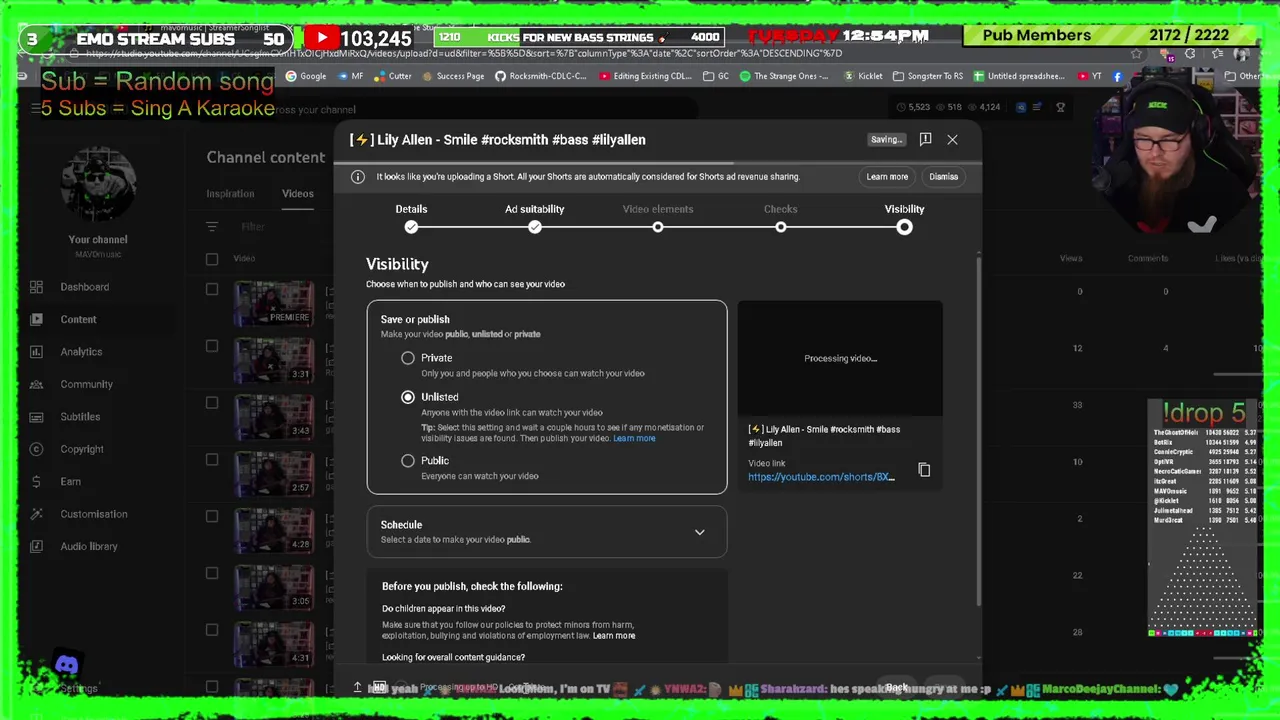Open the Success Page bookmark
This screenshot has height=720, width=1280.
pyautogui.click(x=452, y=76)
